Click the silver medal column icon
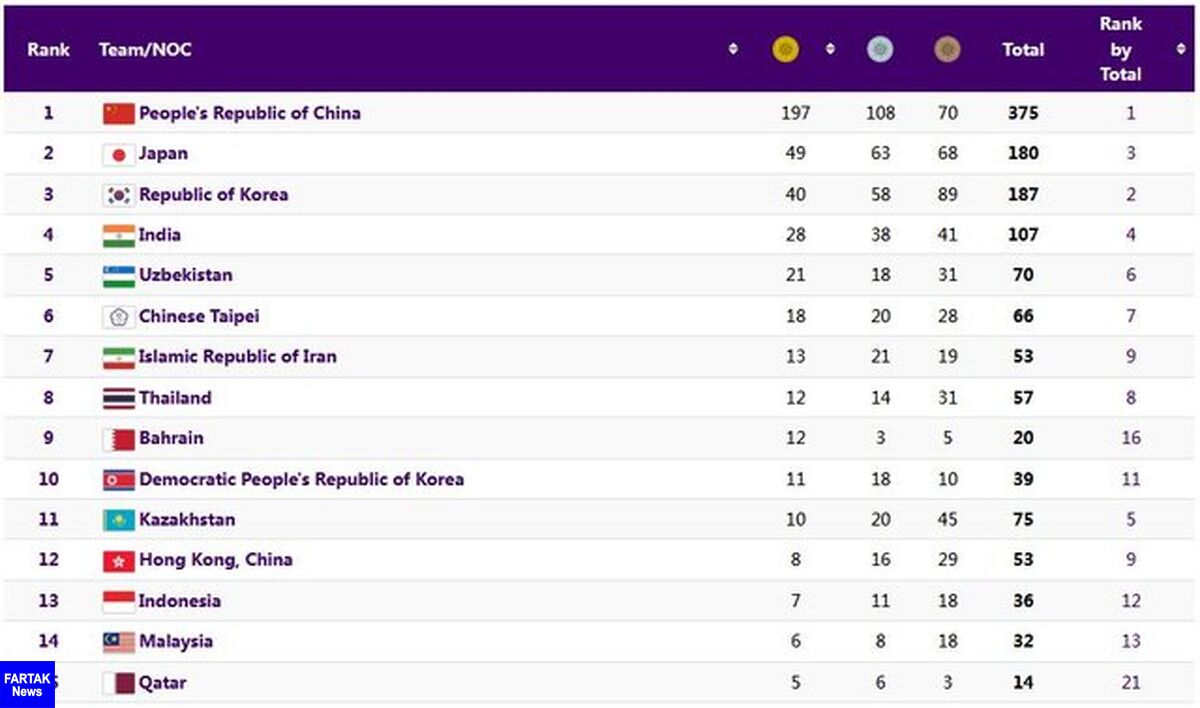The width and height of the screenshot is (1200, 708). click(x=880, y=49)
